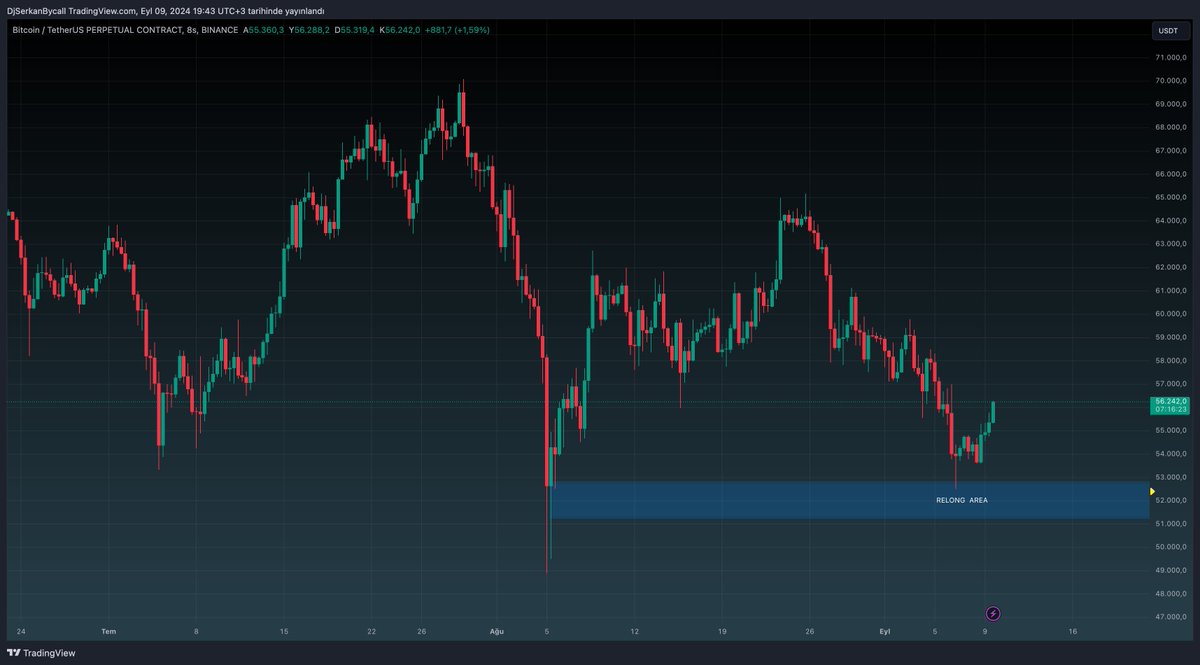This screenshot has height=665, width=1200.
Task: Click the Bitcoin / TetherUS PERPETUAL CONTRACT title
Action: coord(97,30)
